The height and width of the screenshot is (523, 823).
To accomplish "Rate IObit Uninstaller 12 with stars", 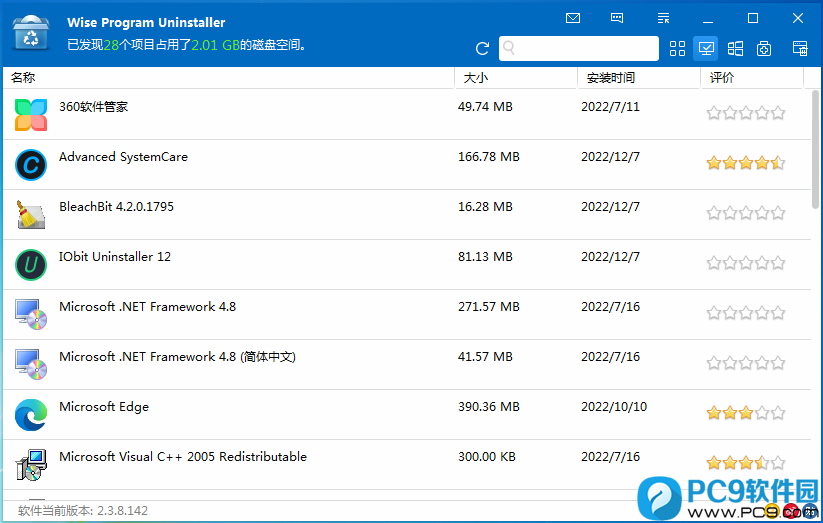I will pos(746,263).
